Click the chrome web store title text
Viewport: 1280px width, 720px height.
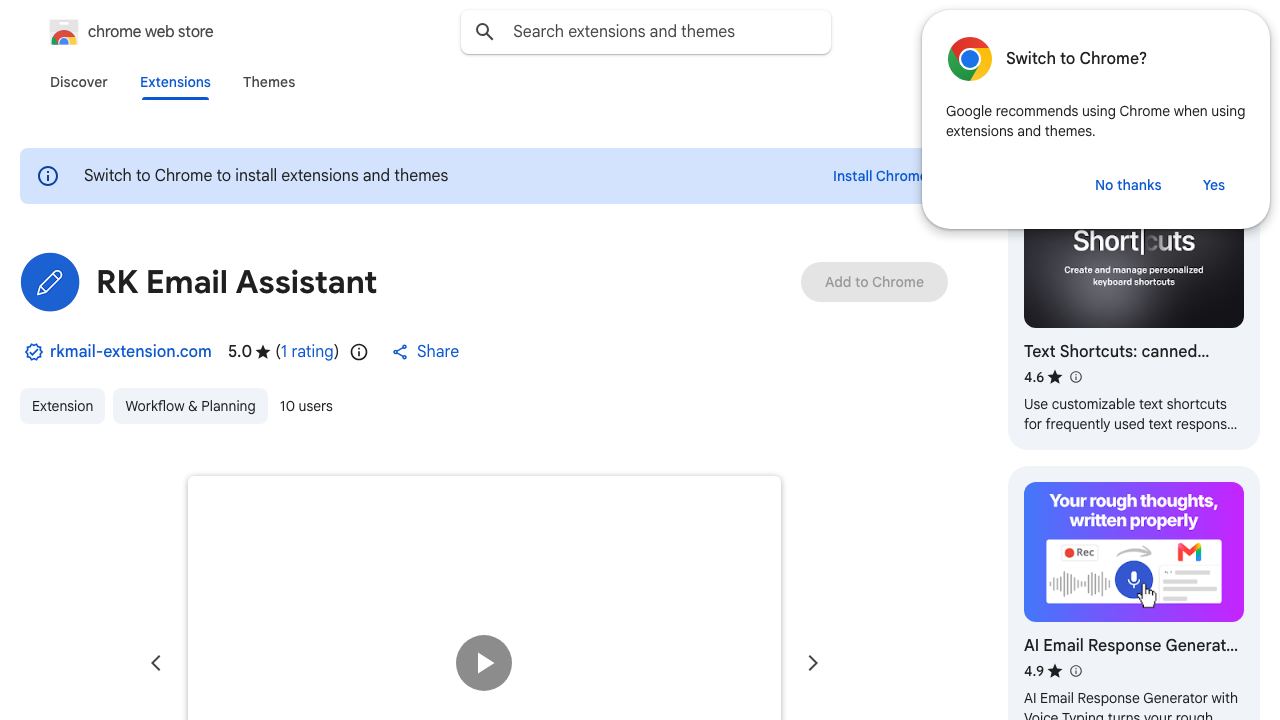click(x=151, y=32)
